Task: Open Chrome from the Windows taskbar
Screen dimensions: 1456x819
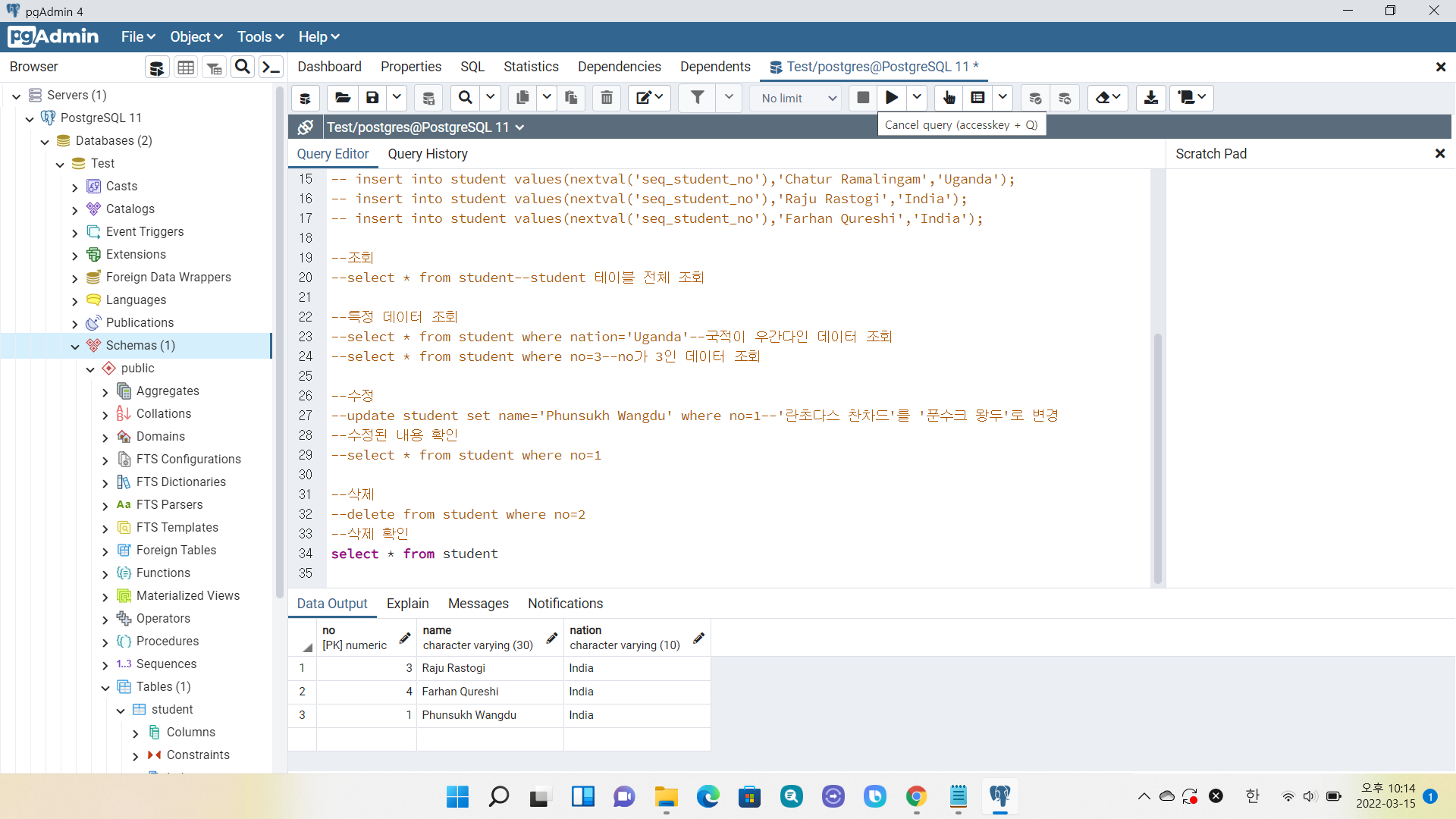Action: click(916, 796)
